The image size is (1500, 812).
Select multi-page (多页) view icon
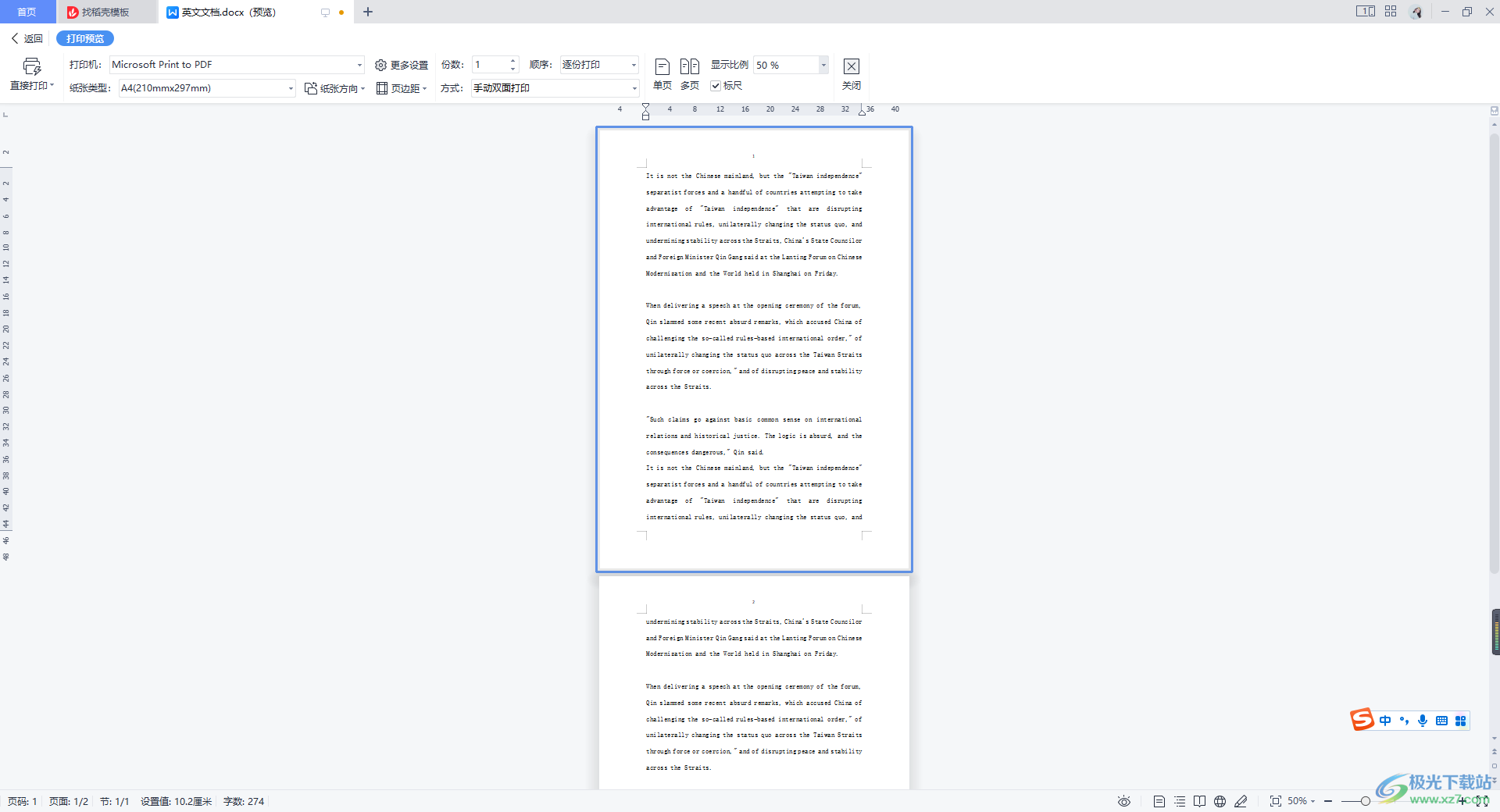point(689,66)
